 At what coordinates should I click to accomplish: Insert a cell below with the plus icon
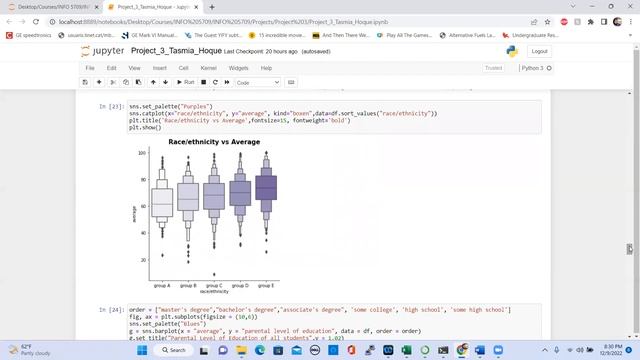tap(99, 82)
